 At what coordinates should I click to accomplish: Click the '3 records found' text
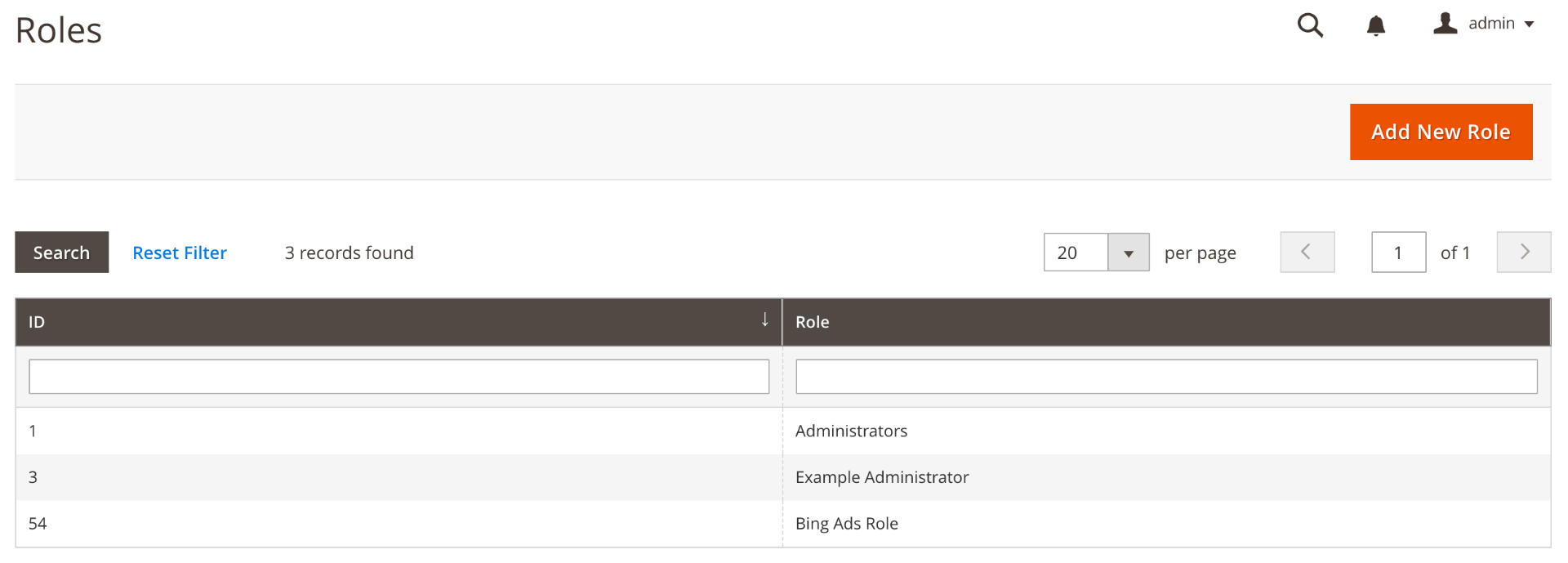click(x=350, y=253)
